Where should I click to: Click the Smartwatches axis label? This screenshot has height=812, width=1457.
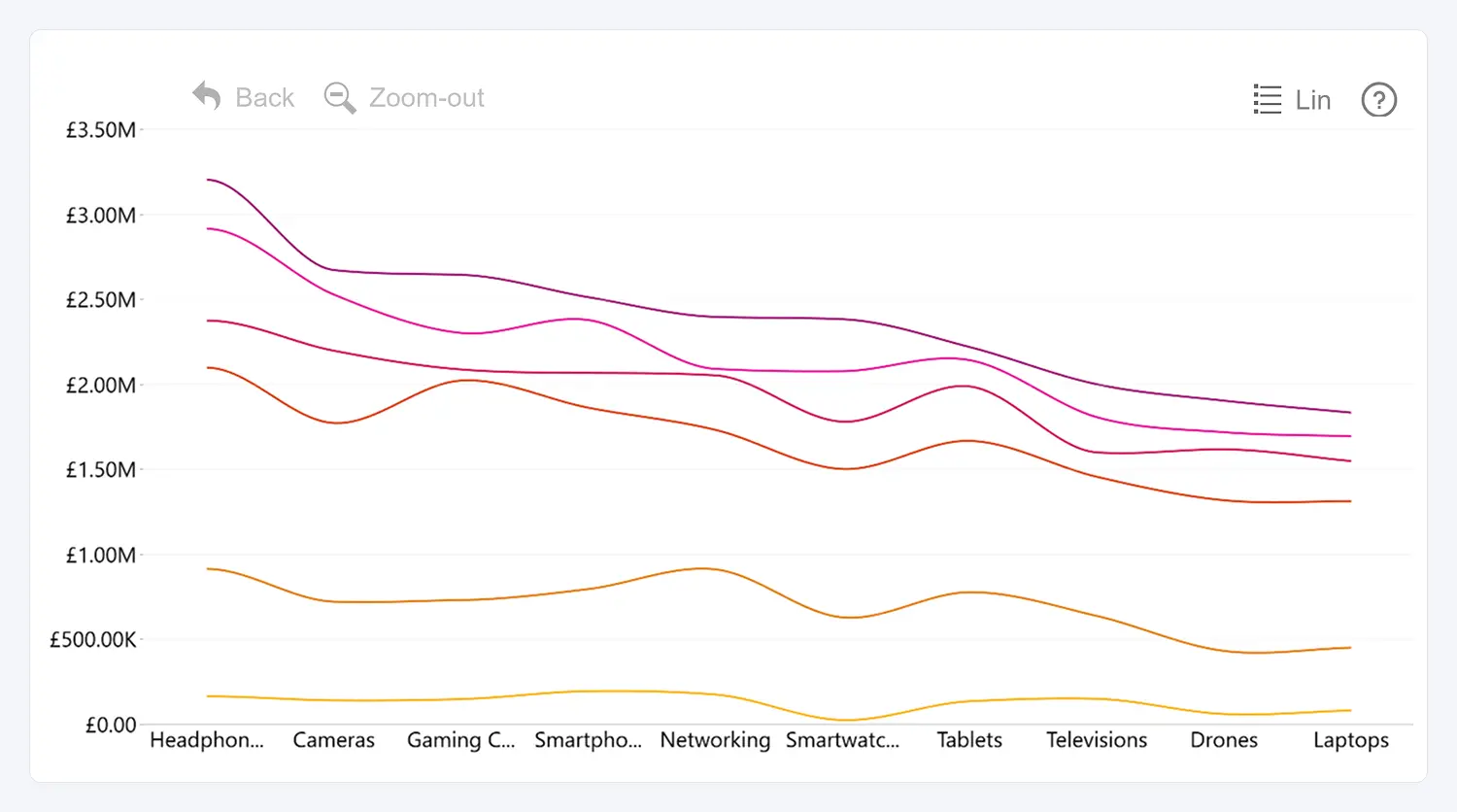tap(842, 740)
